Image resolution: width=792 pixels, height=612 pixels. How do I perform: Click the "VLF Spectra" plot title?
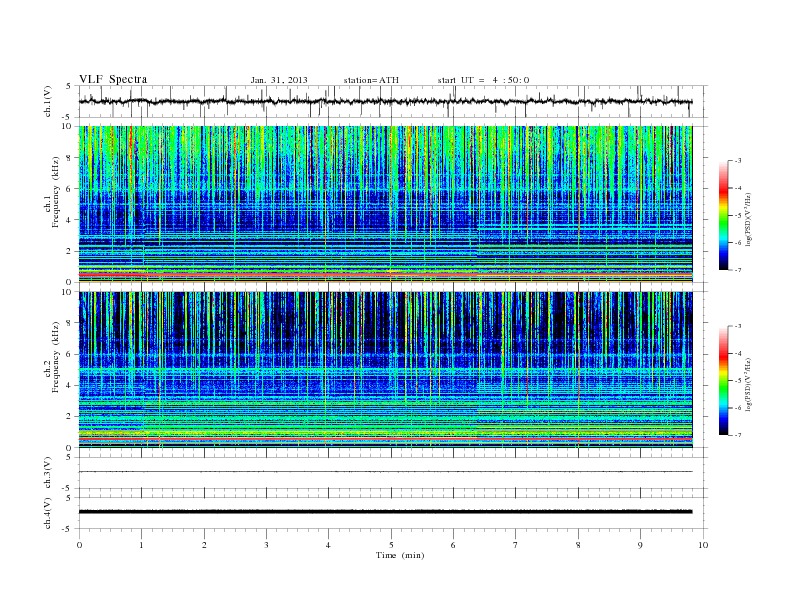coord(113,79)
